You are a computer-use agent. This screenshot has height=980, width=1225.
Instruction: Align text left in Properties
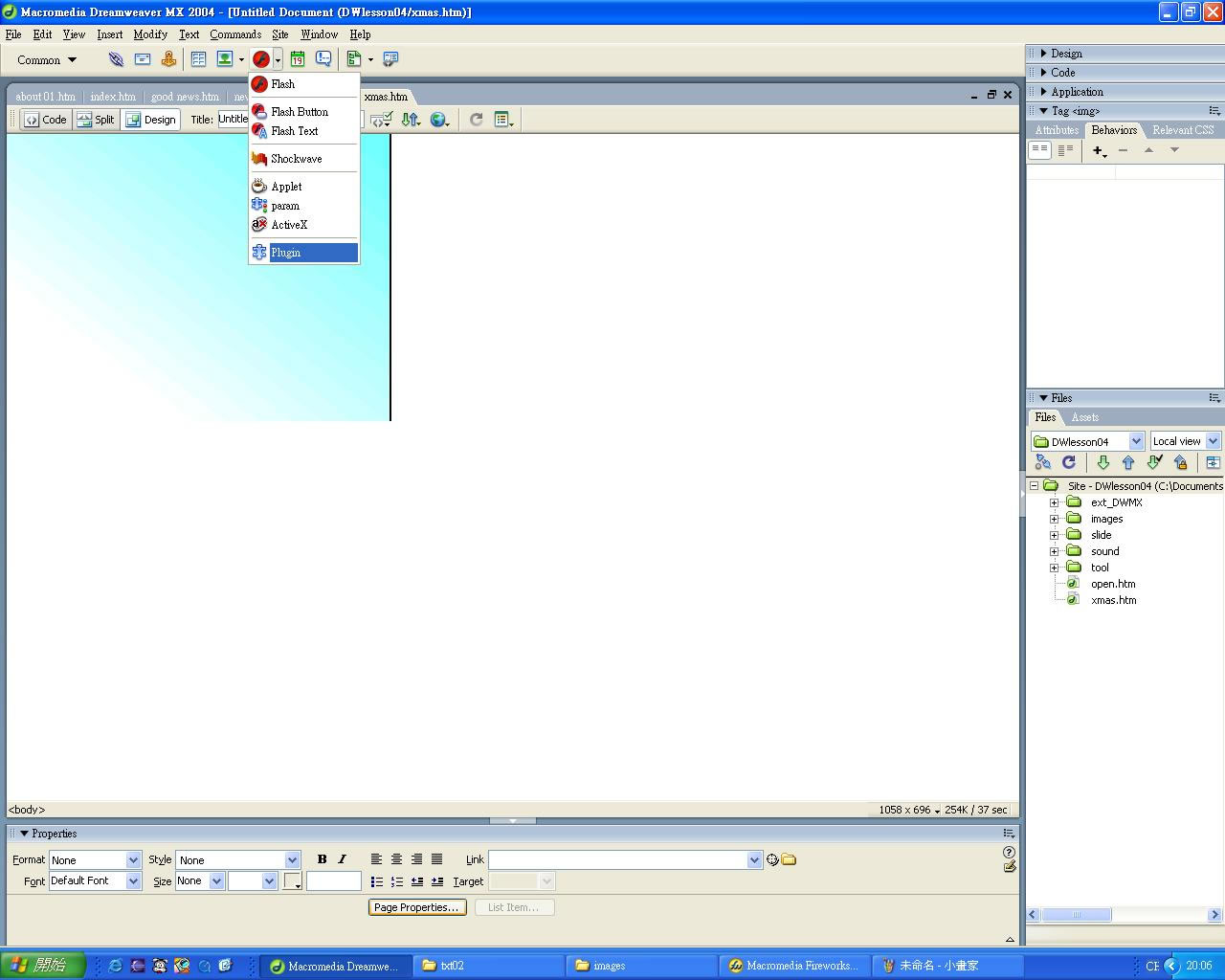coord(376,859)
